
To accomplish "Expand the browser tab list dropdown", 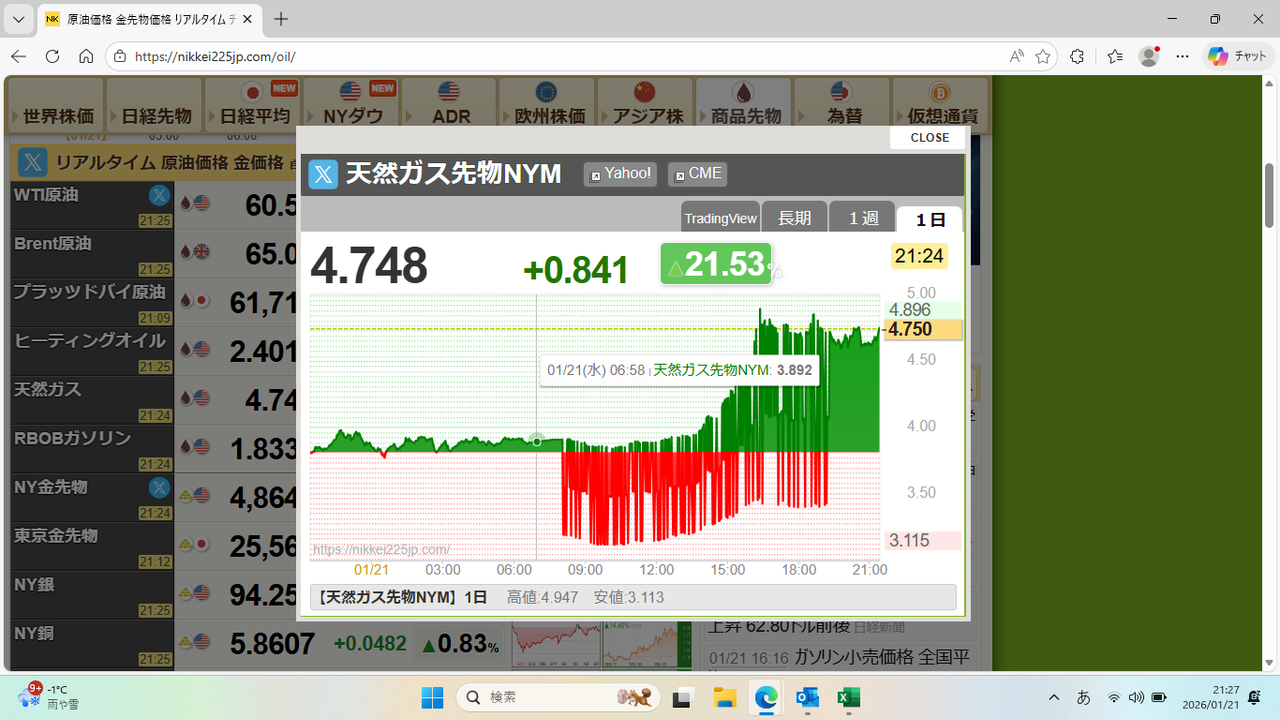I will pyautogui.click(x=18, y=19).
